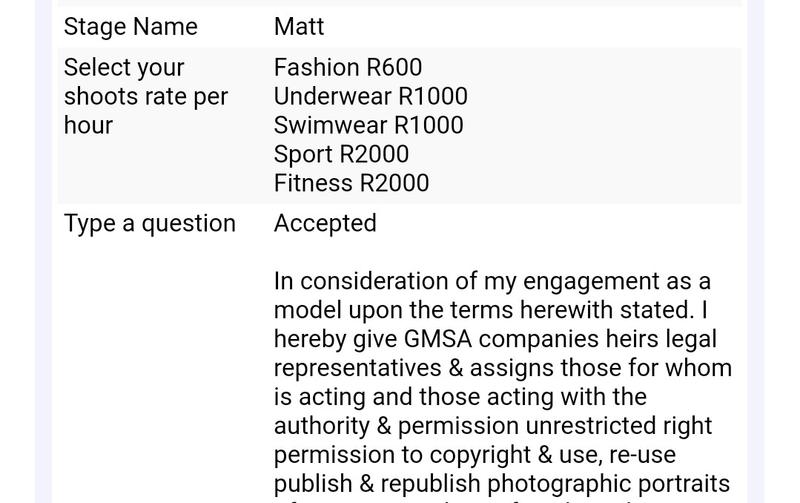Select the Underwear R1000 rate

tap(371, 96)
